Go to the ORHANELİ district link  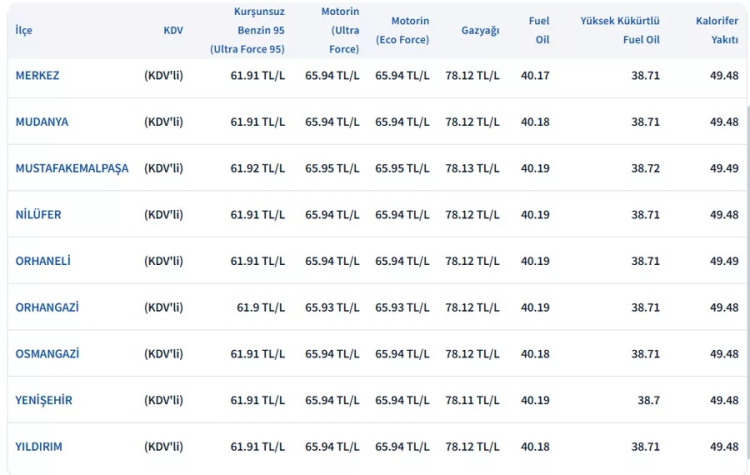point(43,261)
